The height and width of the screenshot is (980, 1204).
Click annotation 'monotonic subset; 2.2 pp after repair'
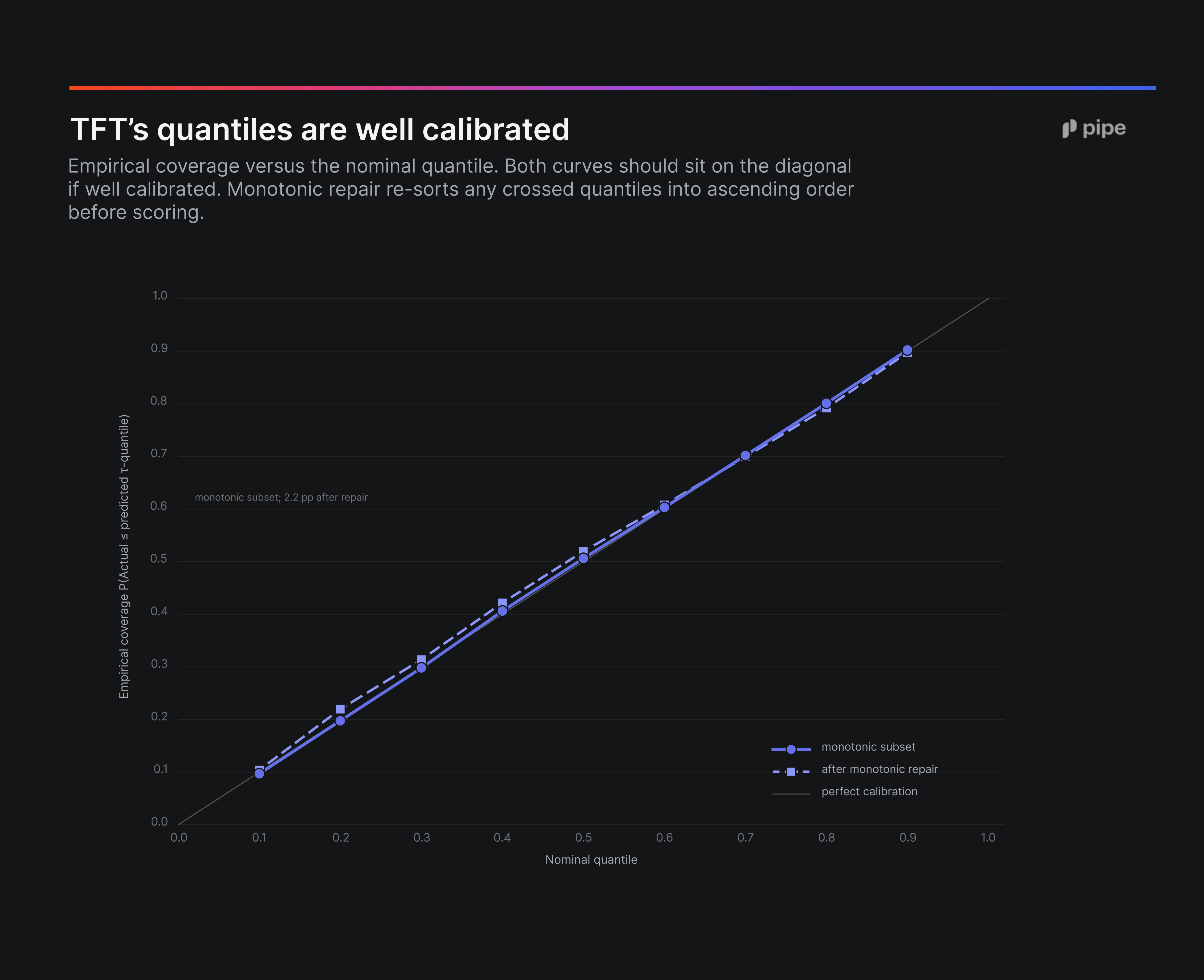(x=281, y=497)
